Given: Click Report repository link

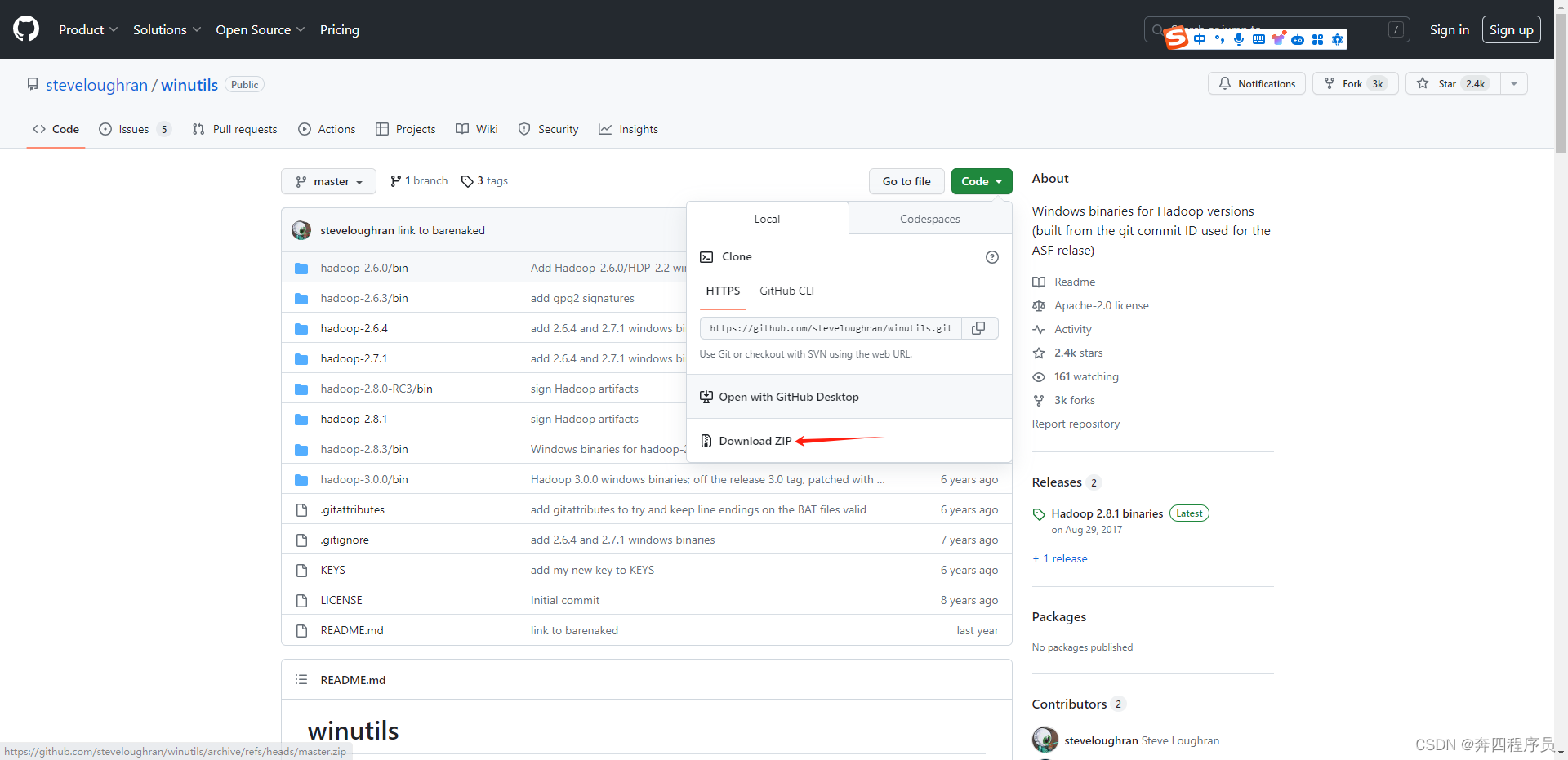Looking at the screenshot, I should (x=1076, y=424).
